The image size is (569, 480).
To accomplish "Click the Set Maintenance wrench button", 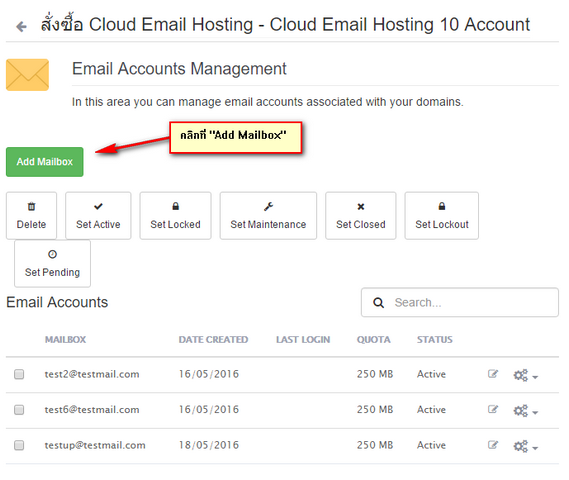I will [268, 216].
